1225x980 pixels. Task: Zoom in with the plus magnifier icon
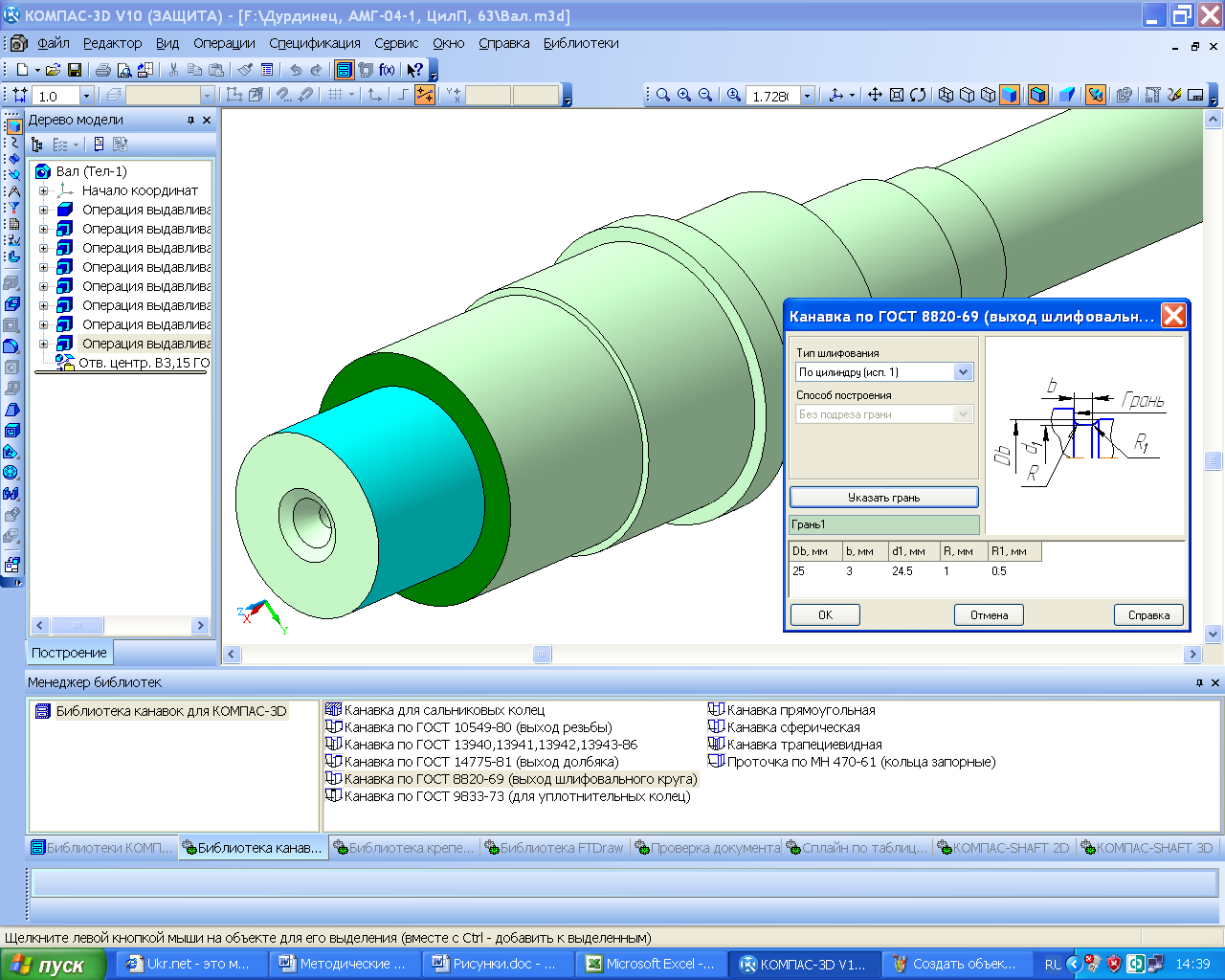[x=684, y=95]
